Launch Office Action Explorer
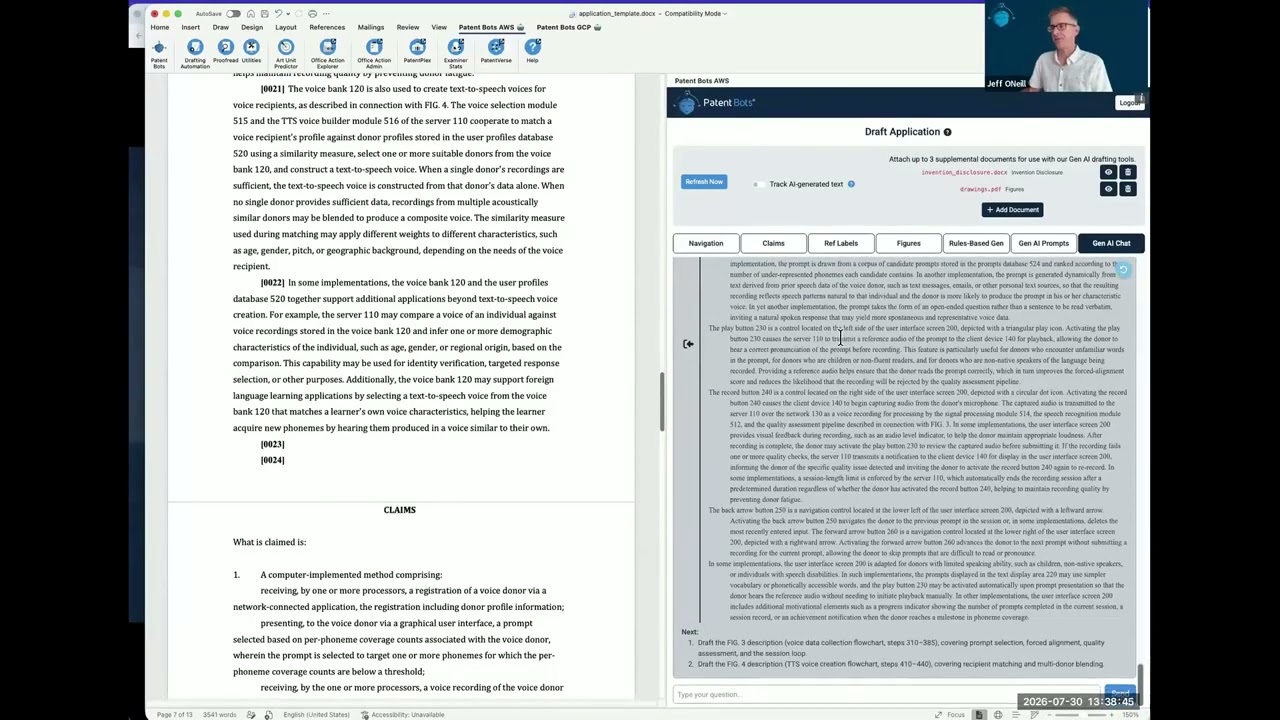1280x720 pixels. click(327, 53)
